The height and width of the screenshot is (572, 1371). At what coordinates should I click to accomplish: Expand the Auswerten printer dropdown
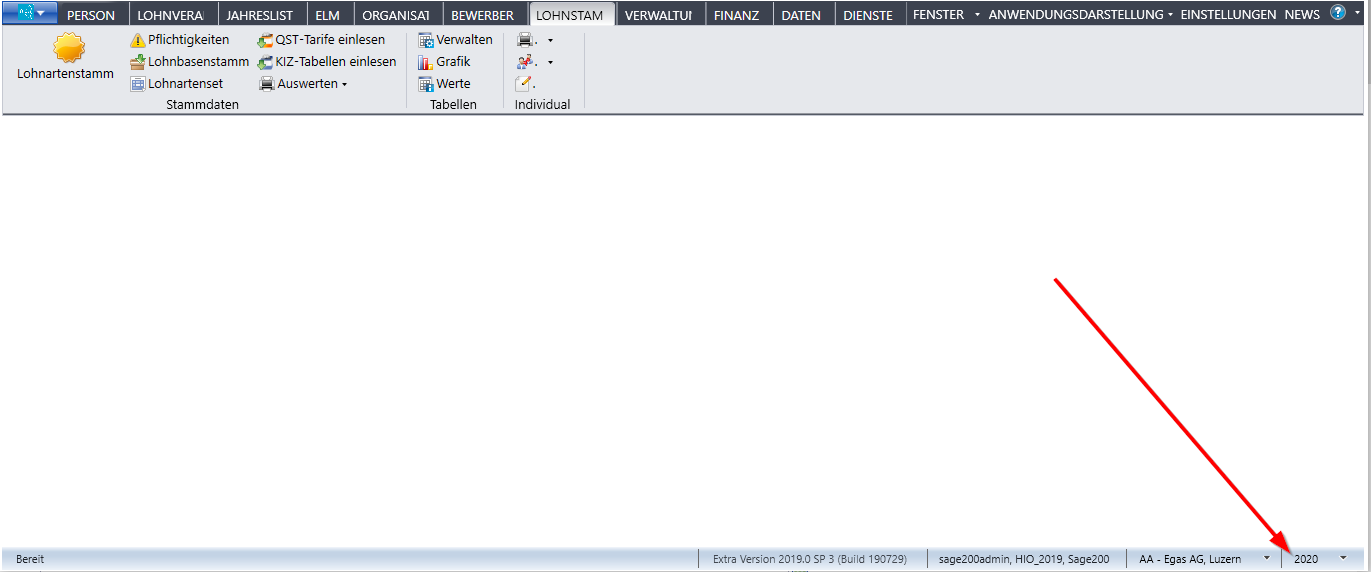(x=303, y=84)
